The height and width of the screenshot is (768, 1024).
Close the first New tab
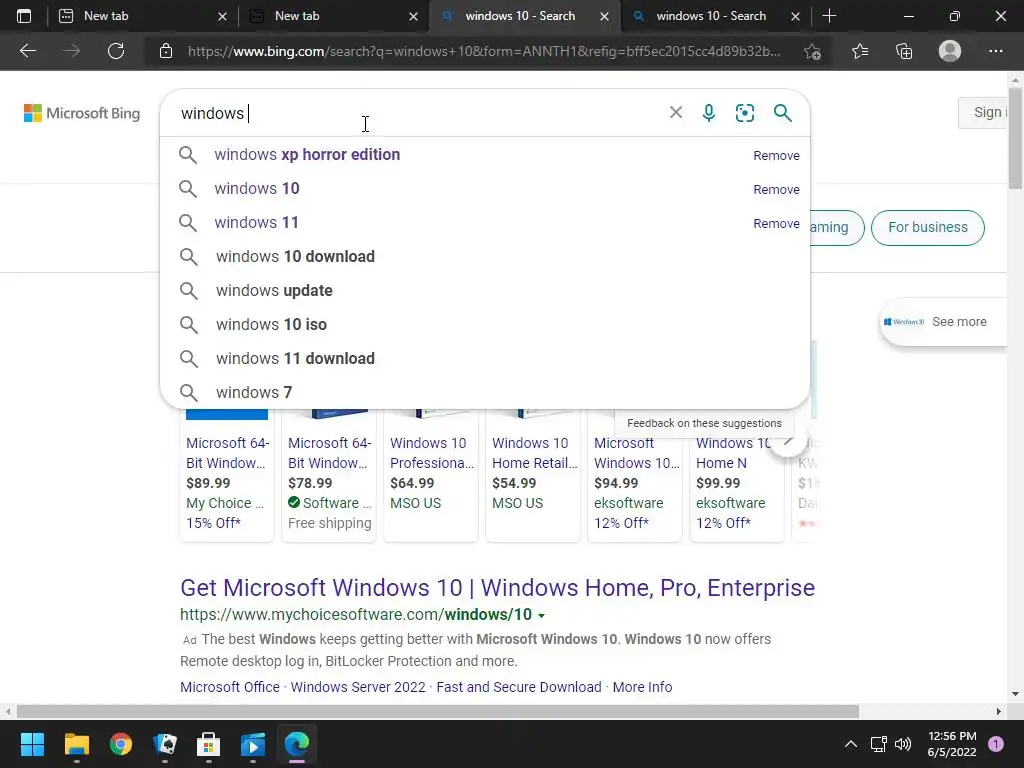click(222, 16)
